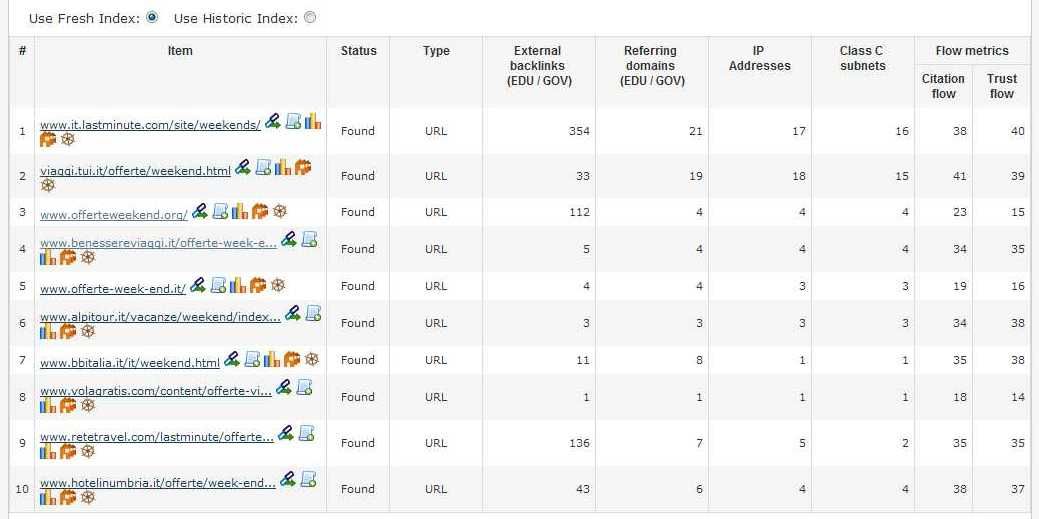Click the External backlinks column header
Screen dimensions: 1039x519
pos(538,65)
